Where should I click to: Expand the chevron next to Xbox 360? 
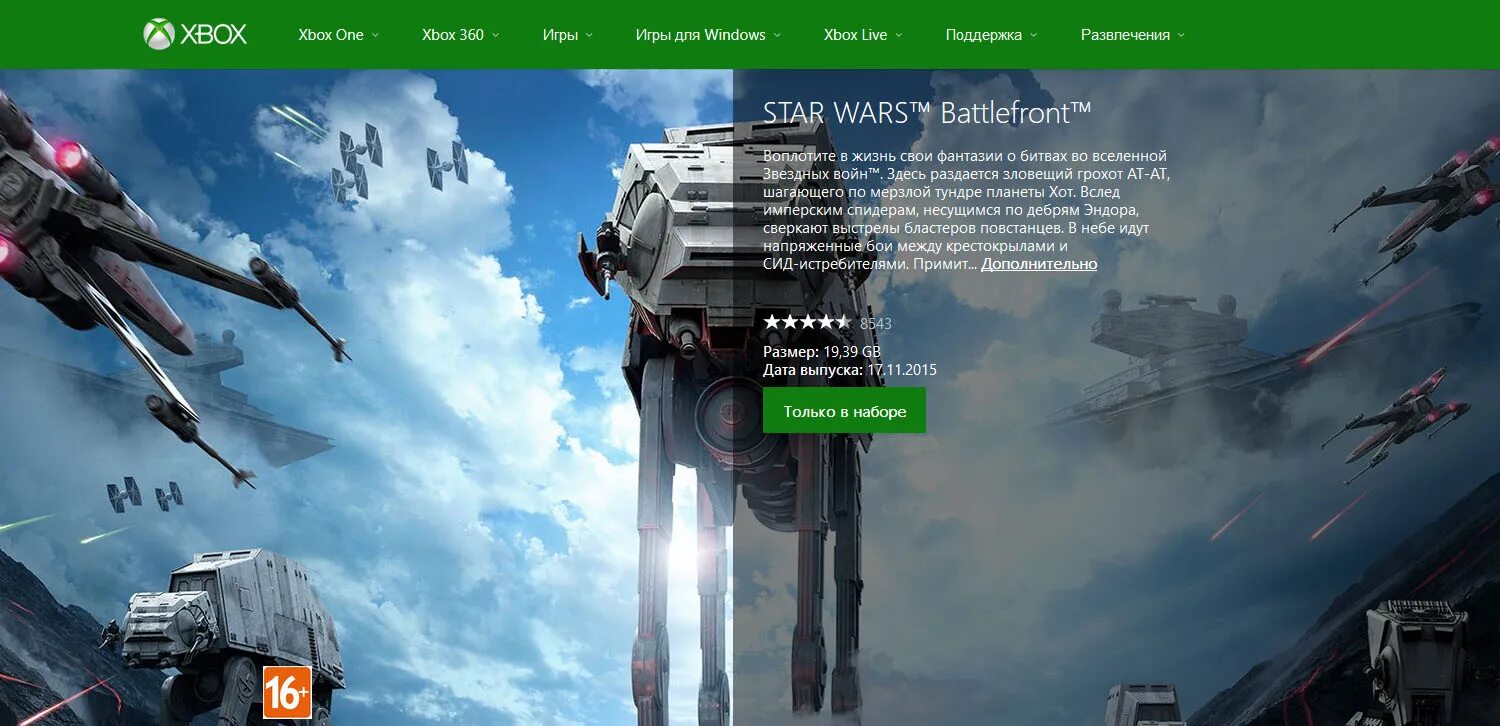click(496, 35)
